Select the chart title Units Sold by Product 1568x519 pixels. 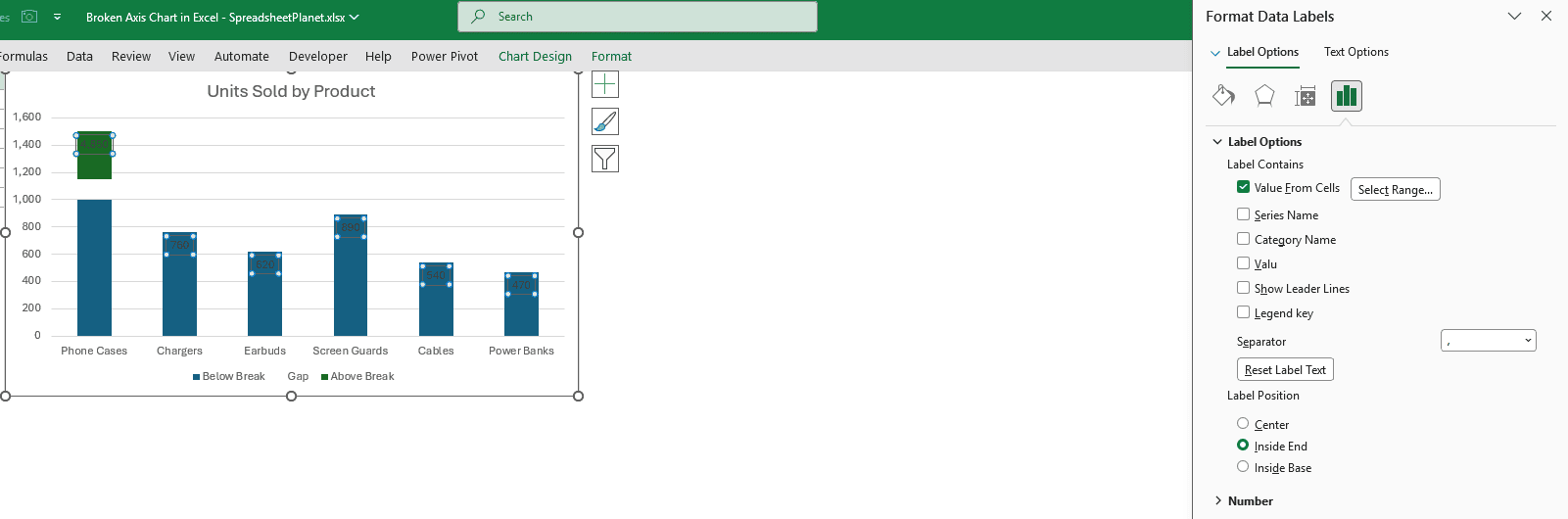point(291,91)
